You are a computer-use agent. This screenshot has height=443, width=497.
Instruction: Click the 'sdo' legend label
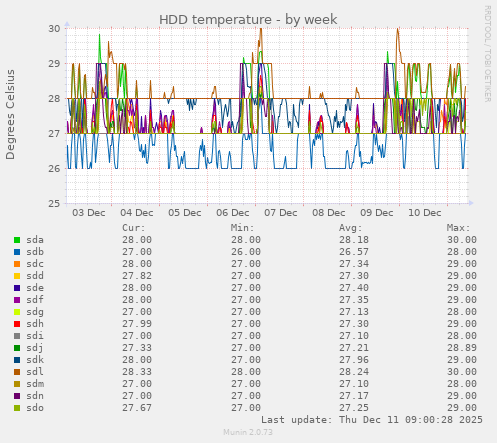[35, 408]
